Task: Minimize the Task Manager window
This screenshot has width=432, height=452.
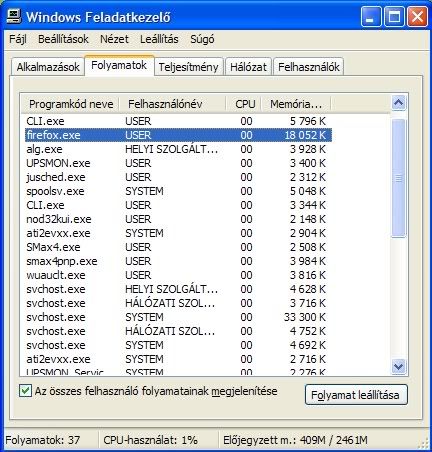Action: (x=371, y=17)
